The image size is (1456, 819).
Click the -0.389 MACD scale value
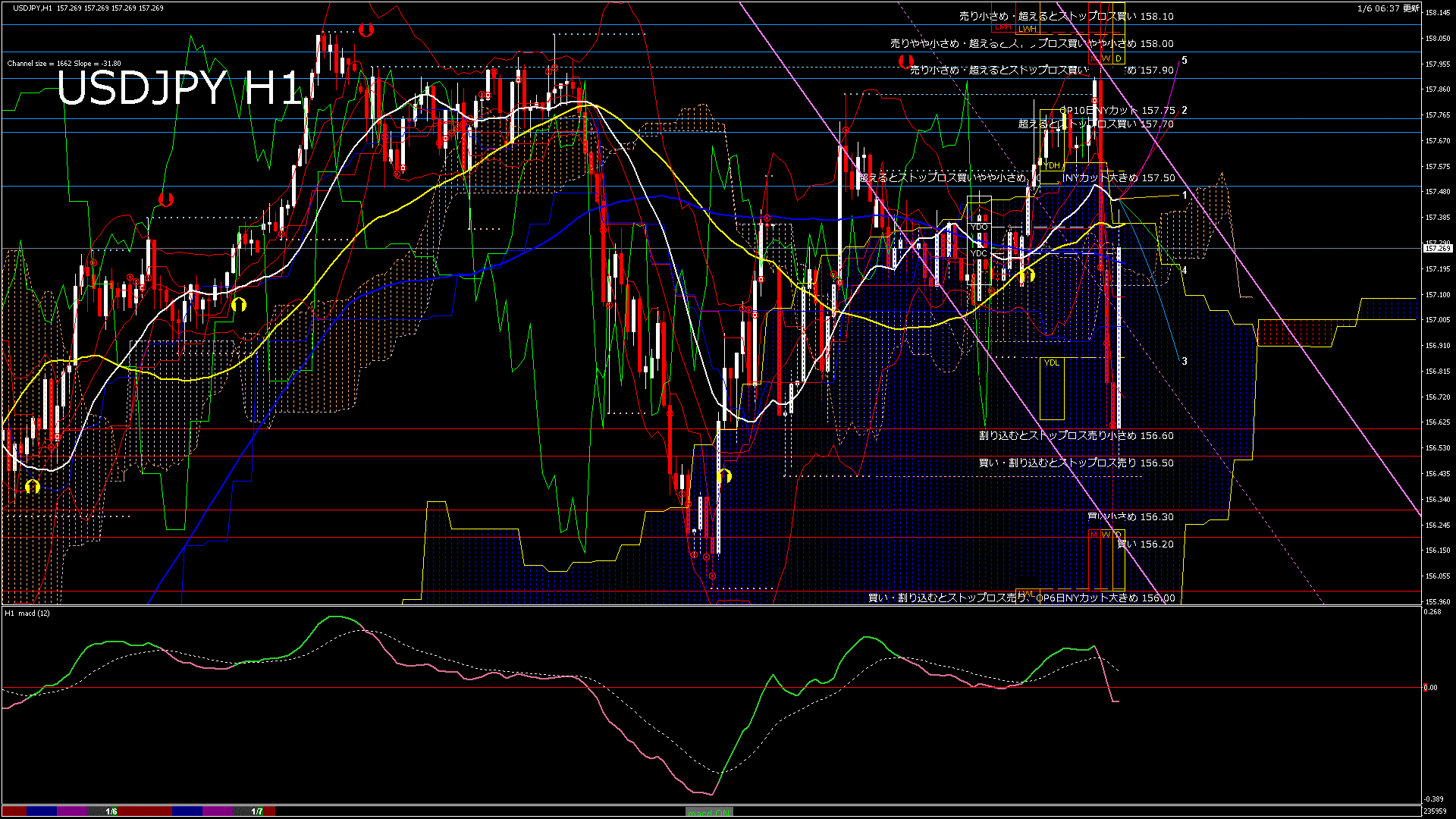pyautogui.click(x=1434, y=799)
